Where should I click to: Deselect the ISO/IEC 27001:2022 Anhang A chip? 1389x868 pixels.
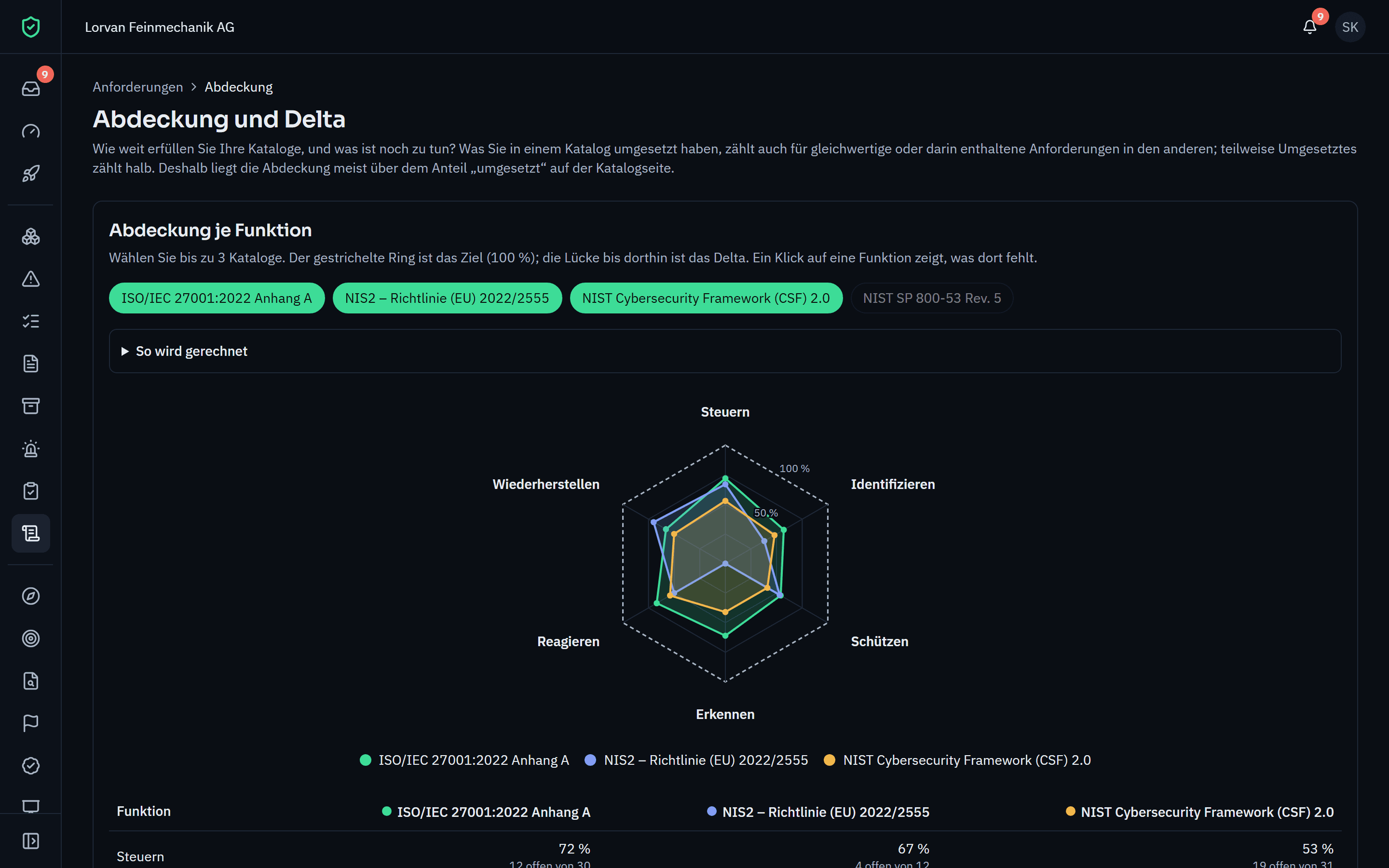click(217, 298)
